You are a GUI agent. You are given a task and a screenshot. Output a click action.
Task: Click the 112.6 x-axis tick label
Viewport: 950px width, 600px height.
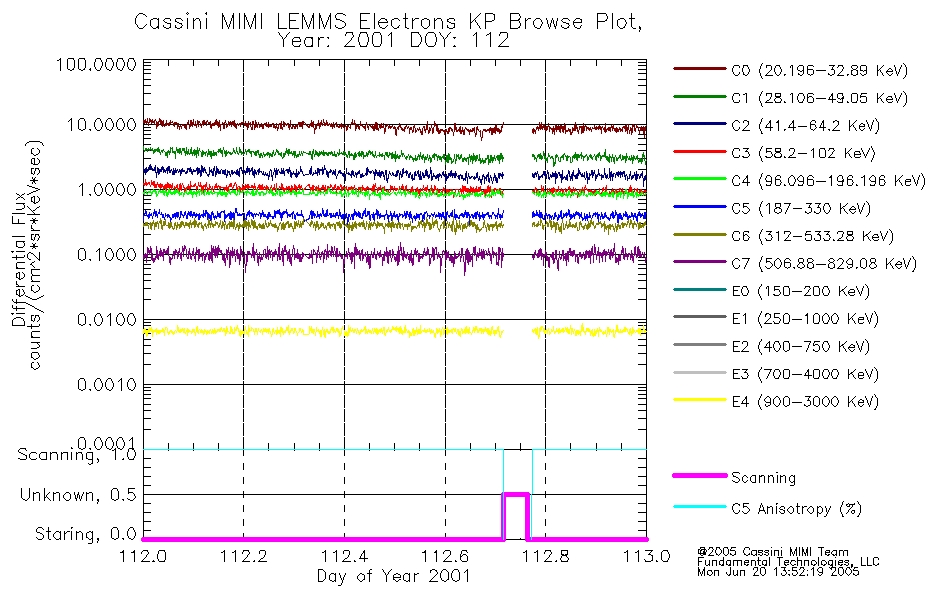tap(445, 556)
